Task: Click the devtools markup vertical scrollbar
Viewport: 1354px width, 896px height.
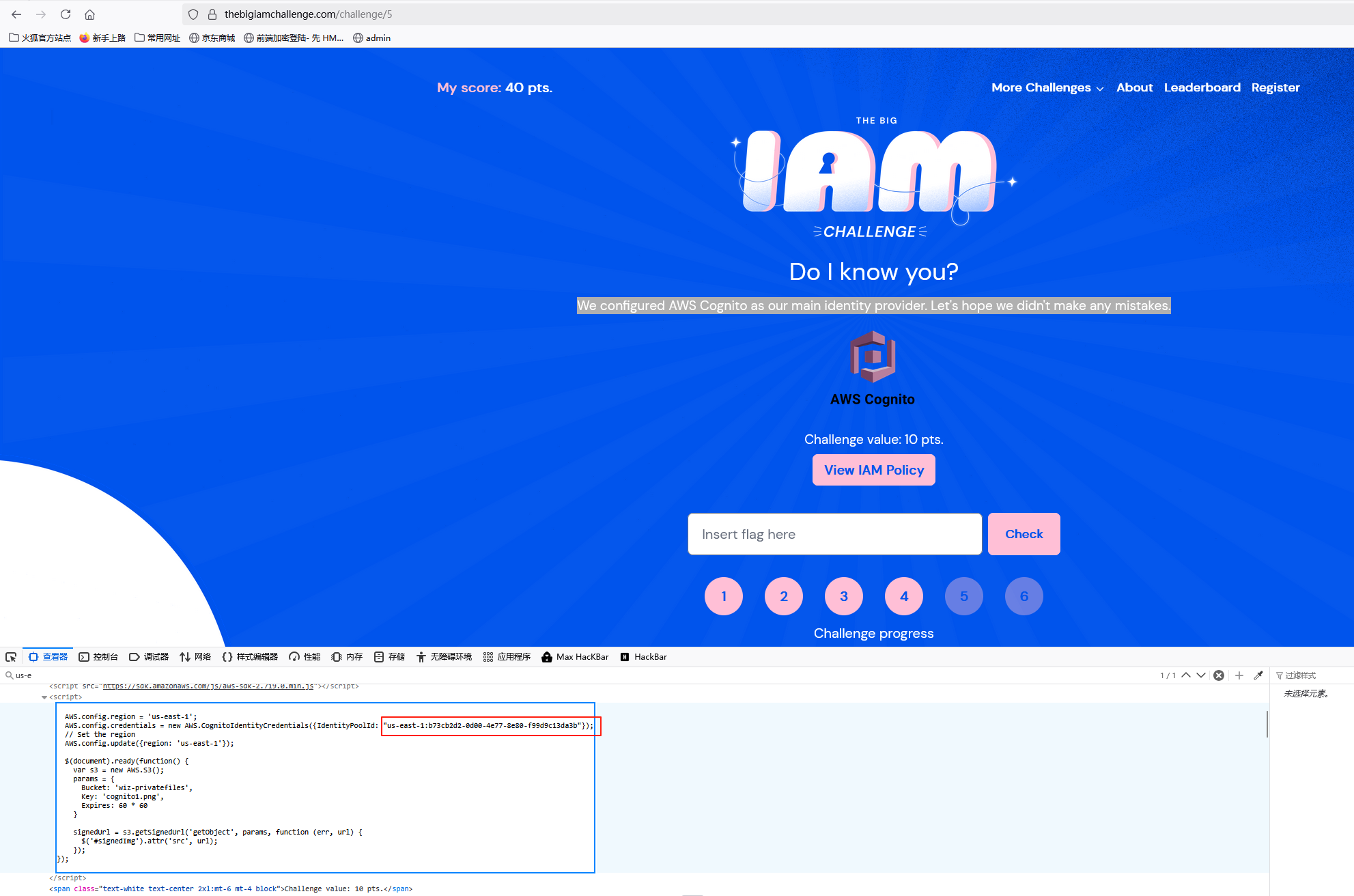Action: click(1267, 724)
